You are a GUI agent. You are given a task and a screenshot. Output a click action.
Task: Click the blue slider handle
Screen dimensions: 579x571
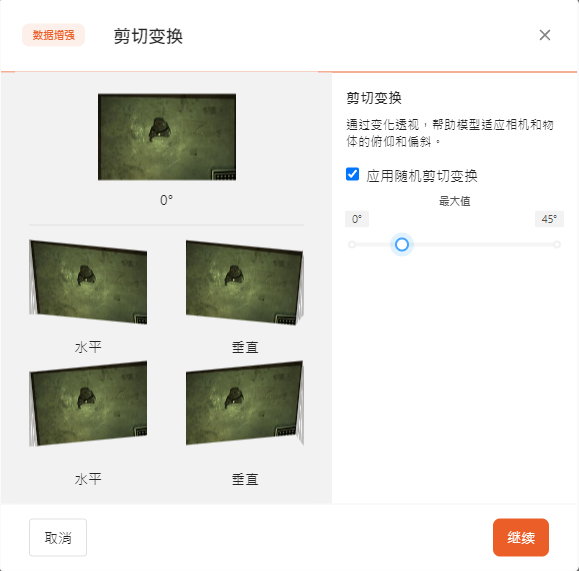(x=402, y=245)
